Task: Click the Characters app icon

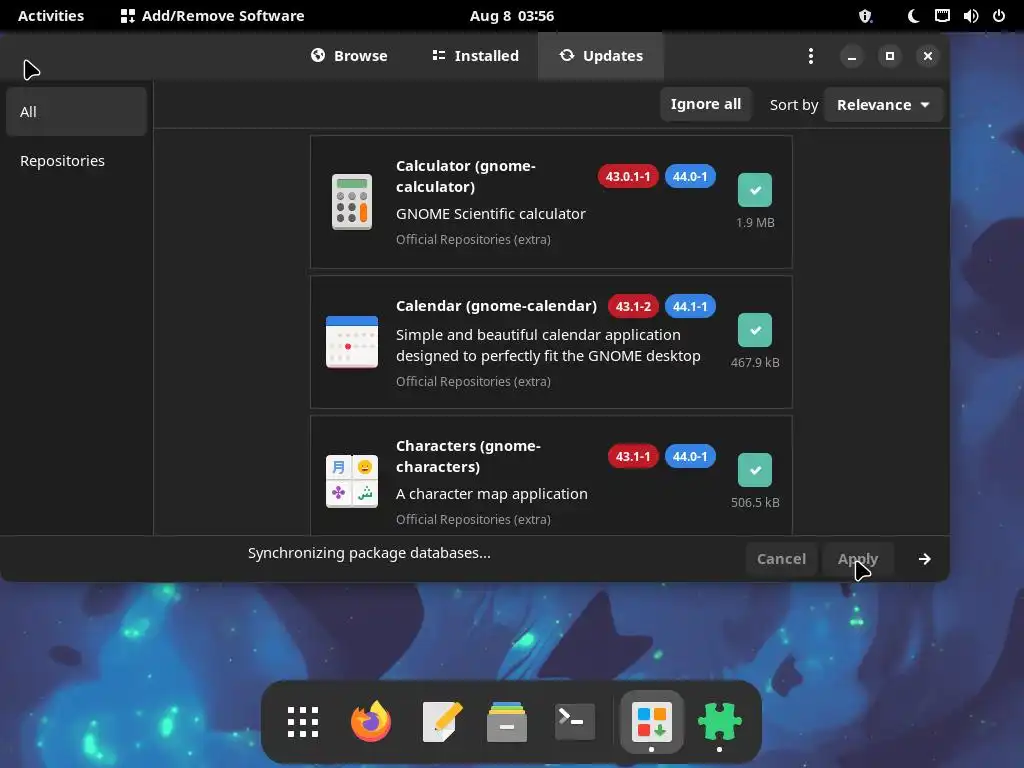Action: pyautogui.click(x=352, y=481)
